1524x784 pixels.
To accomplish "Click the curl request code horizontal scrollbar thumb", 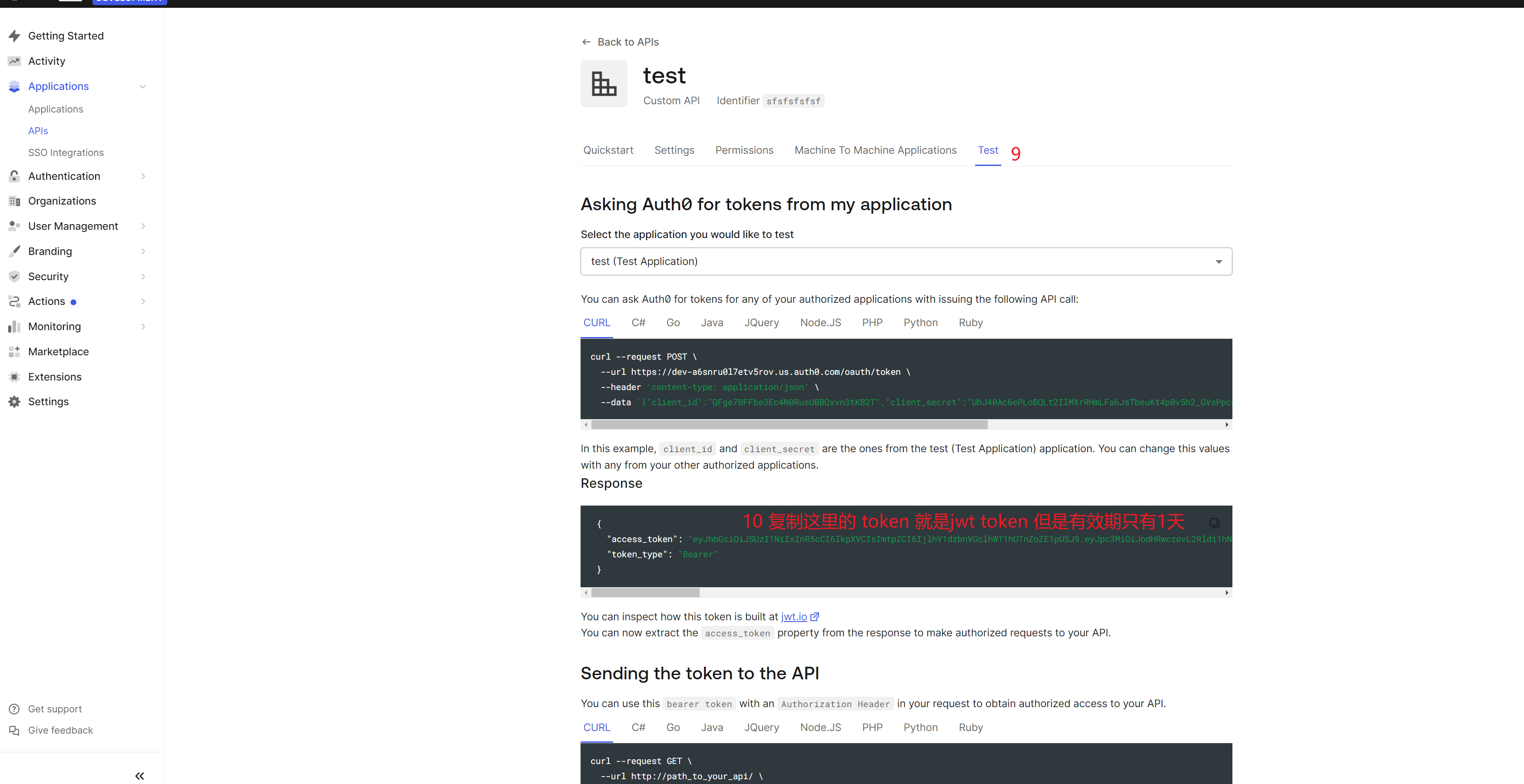I will pos(789,424).
